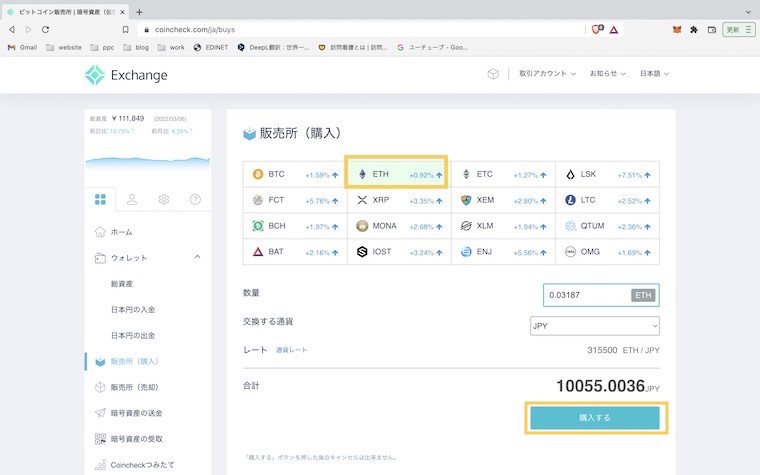Click the 通貨レート link
The width and height of the screenshot is (760, 475).
click(x=292, y=350)
